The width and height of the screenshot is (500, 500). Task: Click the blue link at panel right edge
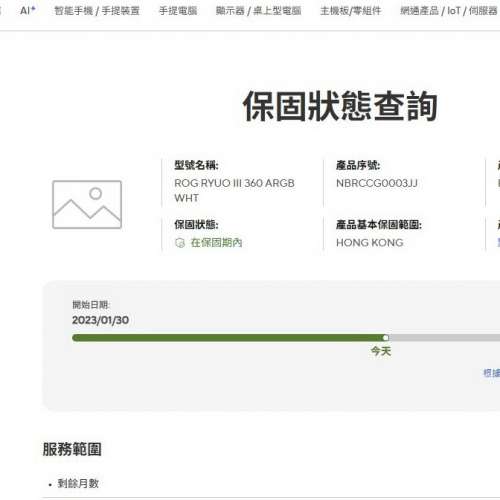492,373
